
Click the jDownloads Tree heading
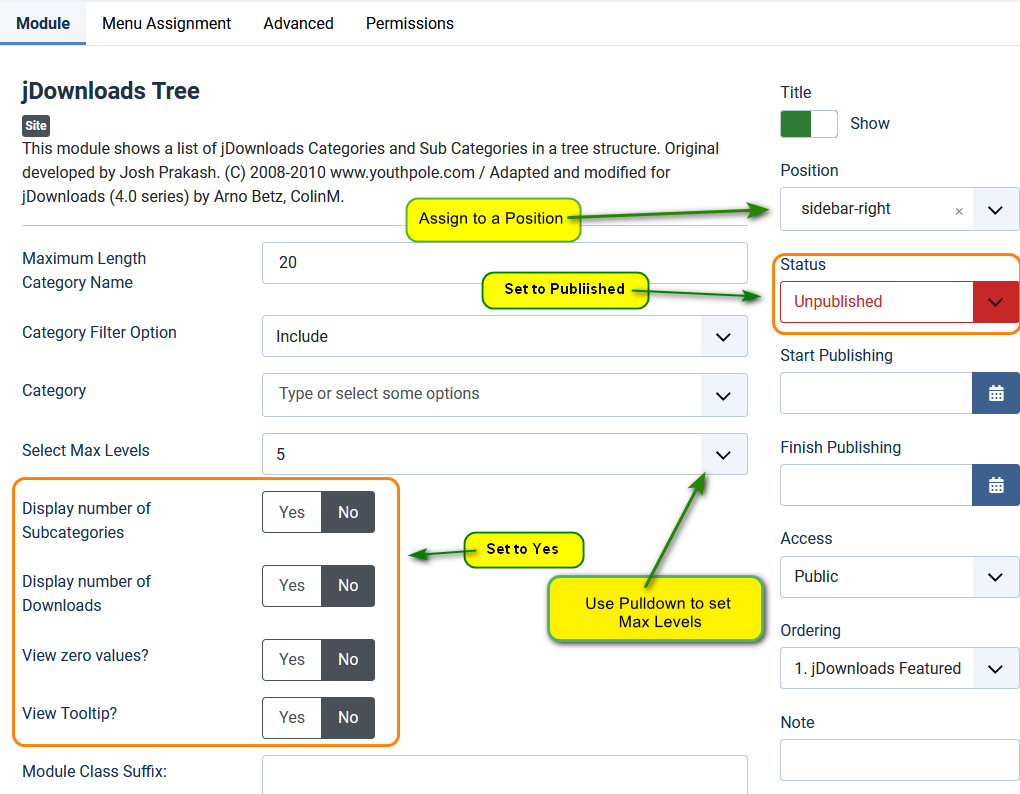pos(111,91)
